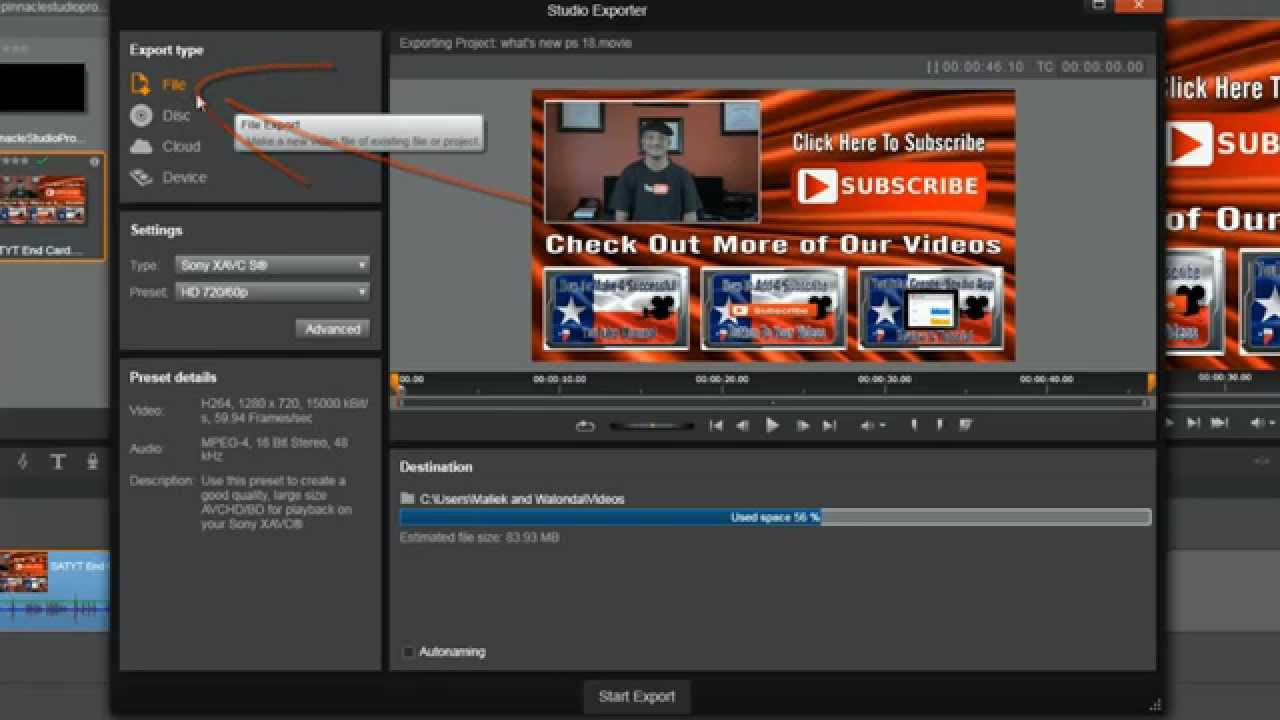Click the microphone voice-over icon in background toolbar
The image size is (1280, 720).
coord(92,462)
